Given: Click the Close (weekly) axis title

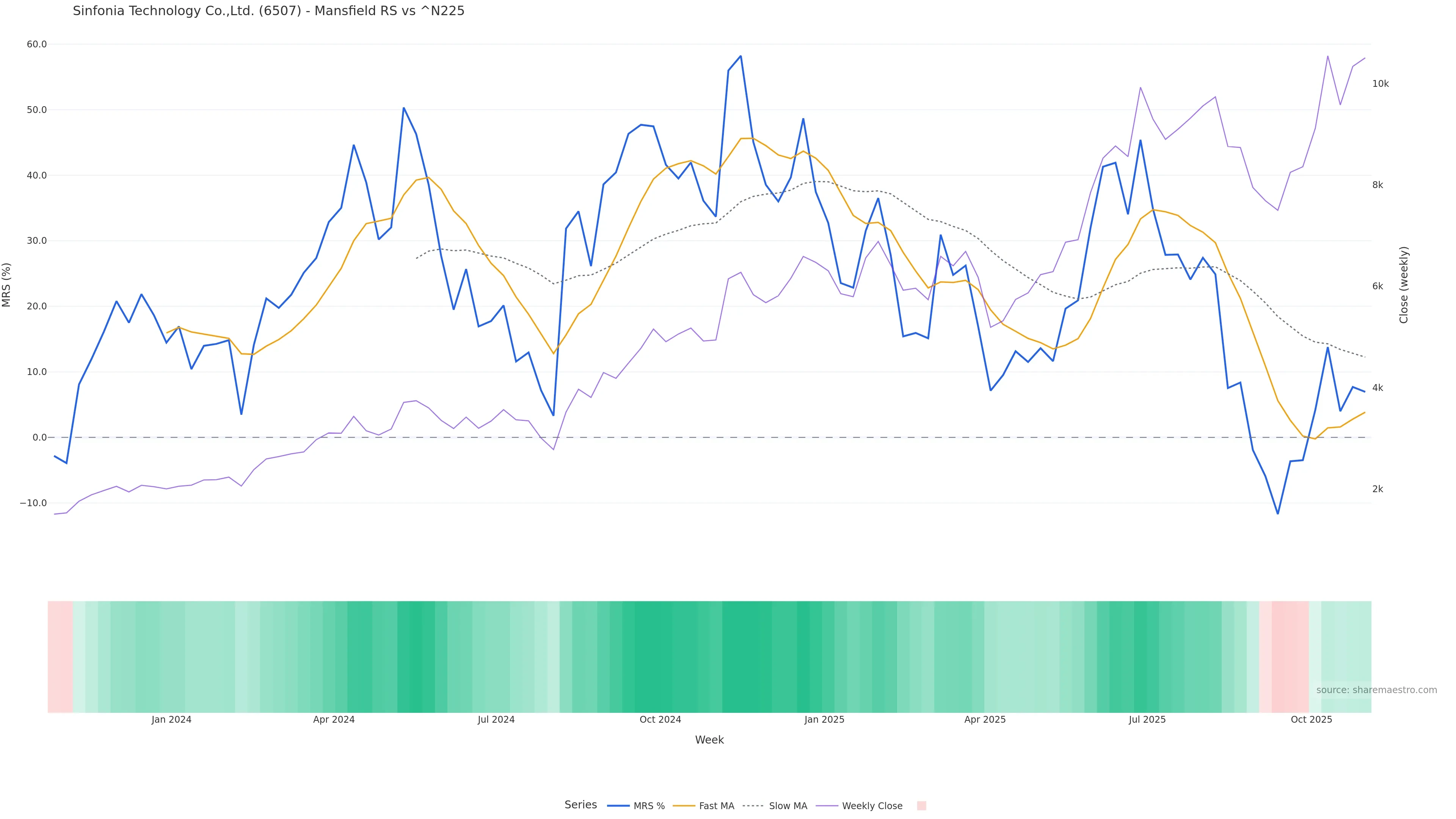Looking at the screenshot, I should (1403, 284).
